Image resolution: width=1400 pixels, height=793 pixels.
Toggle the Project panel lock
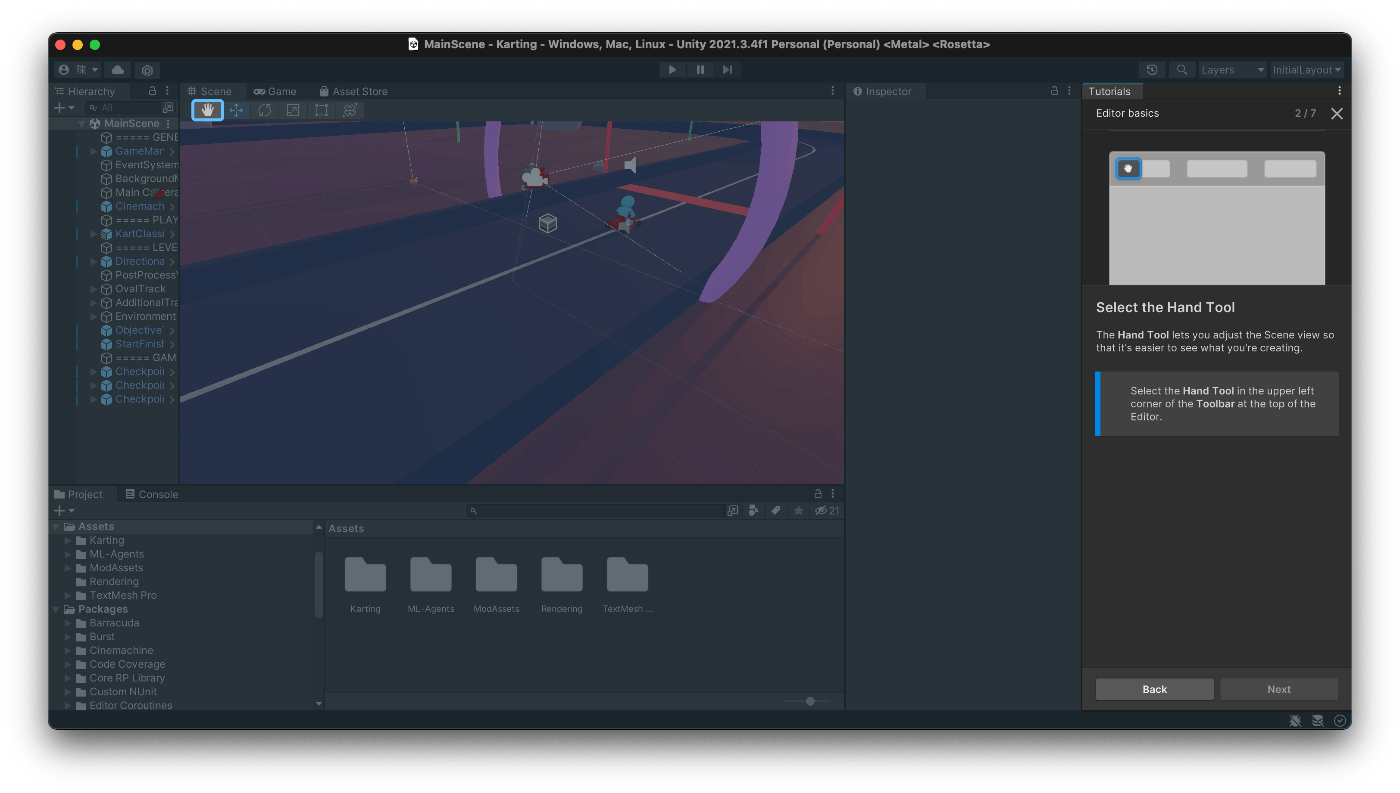(818, 494)
